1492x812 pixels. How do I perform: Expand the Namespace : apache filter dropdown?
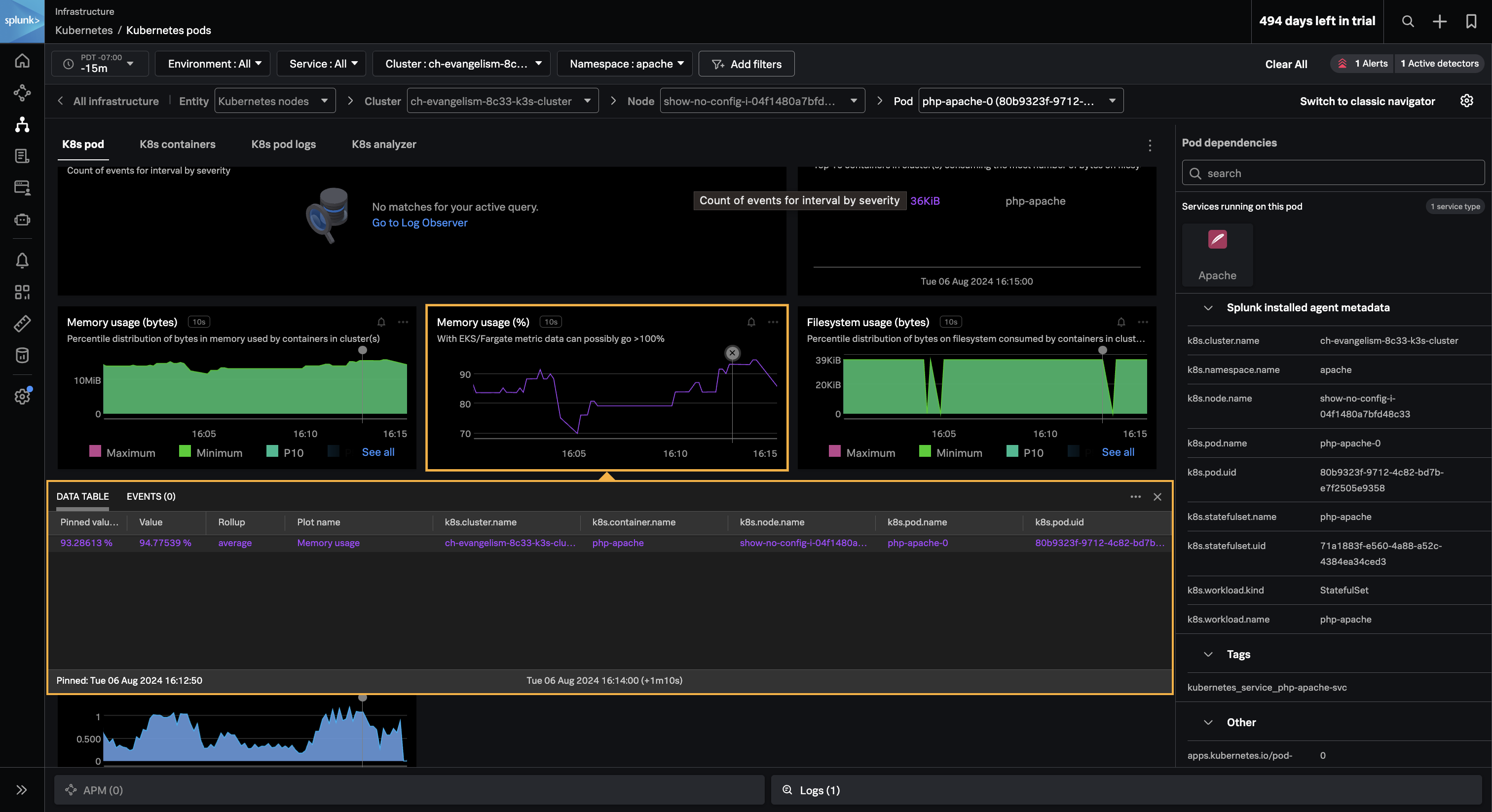[624, 64]
